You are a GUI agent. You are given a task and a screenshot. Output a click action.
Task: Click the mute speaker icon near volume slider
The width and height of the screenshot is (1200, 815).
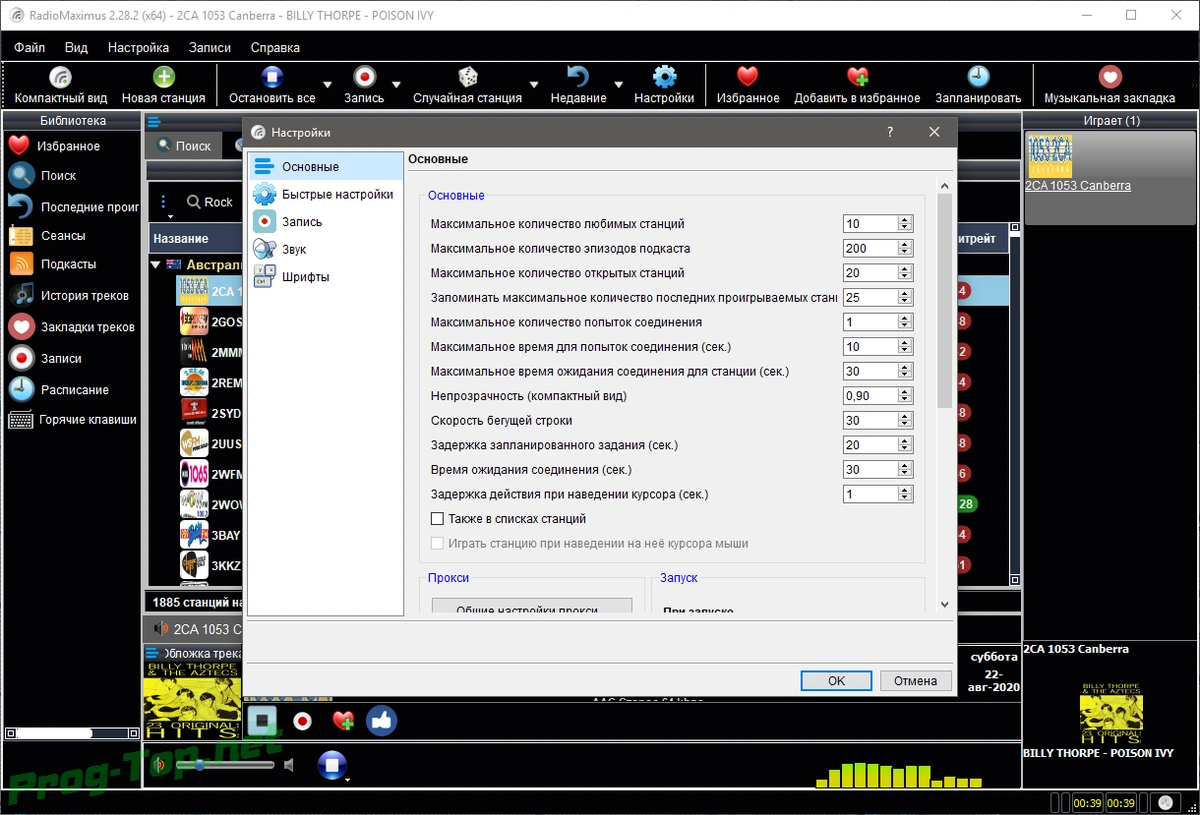pos(289,765)
